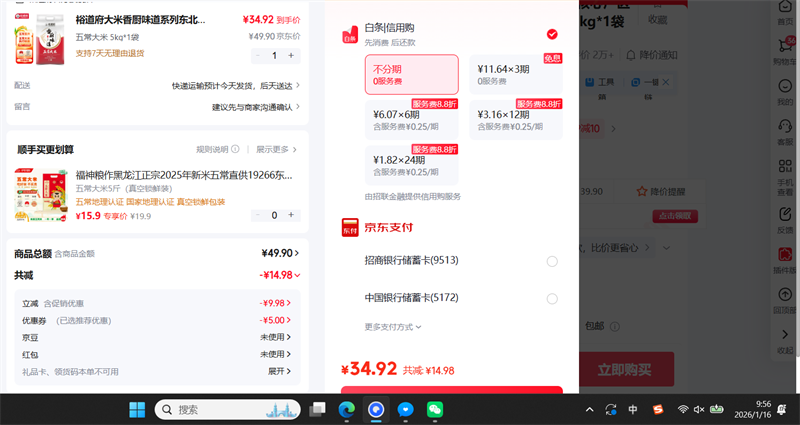Click the 降价提醒 star icon
This screenshot has width=800, height=425.
pos(642,191)
